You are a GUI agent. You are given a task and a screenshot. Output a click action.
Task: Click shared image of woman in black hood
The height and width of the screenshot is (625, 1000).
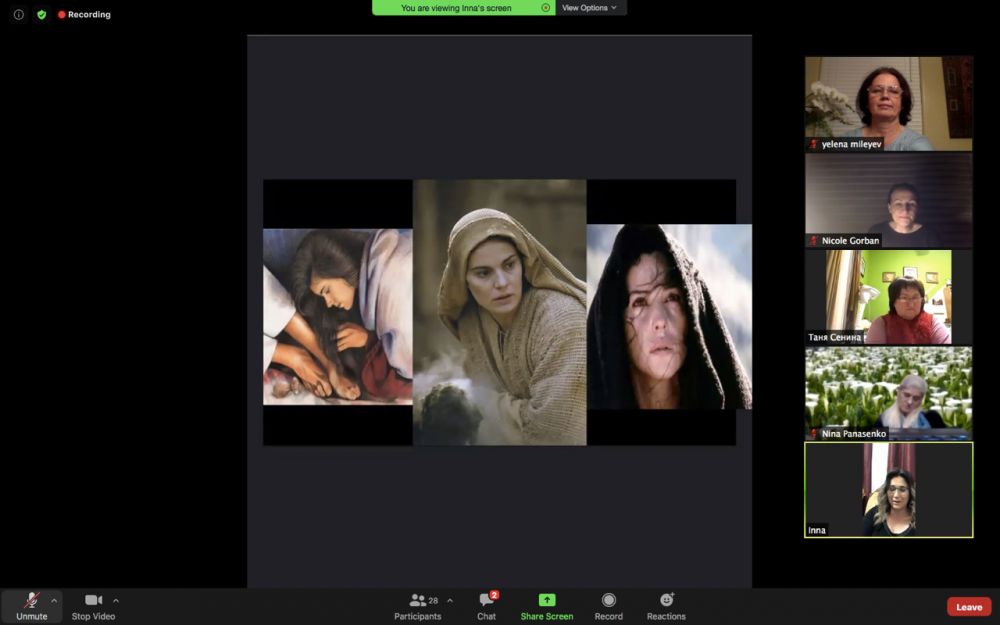tap(669, 316)
